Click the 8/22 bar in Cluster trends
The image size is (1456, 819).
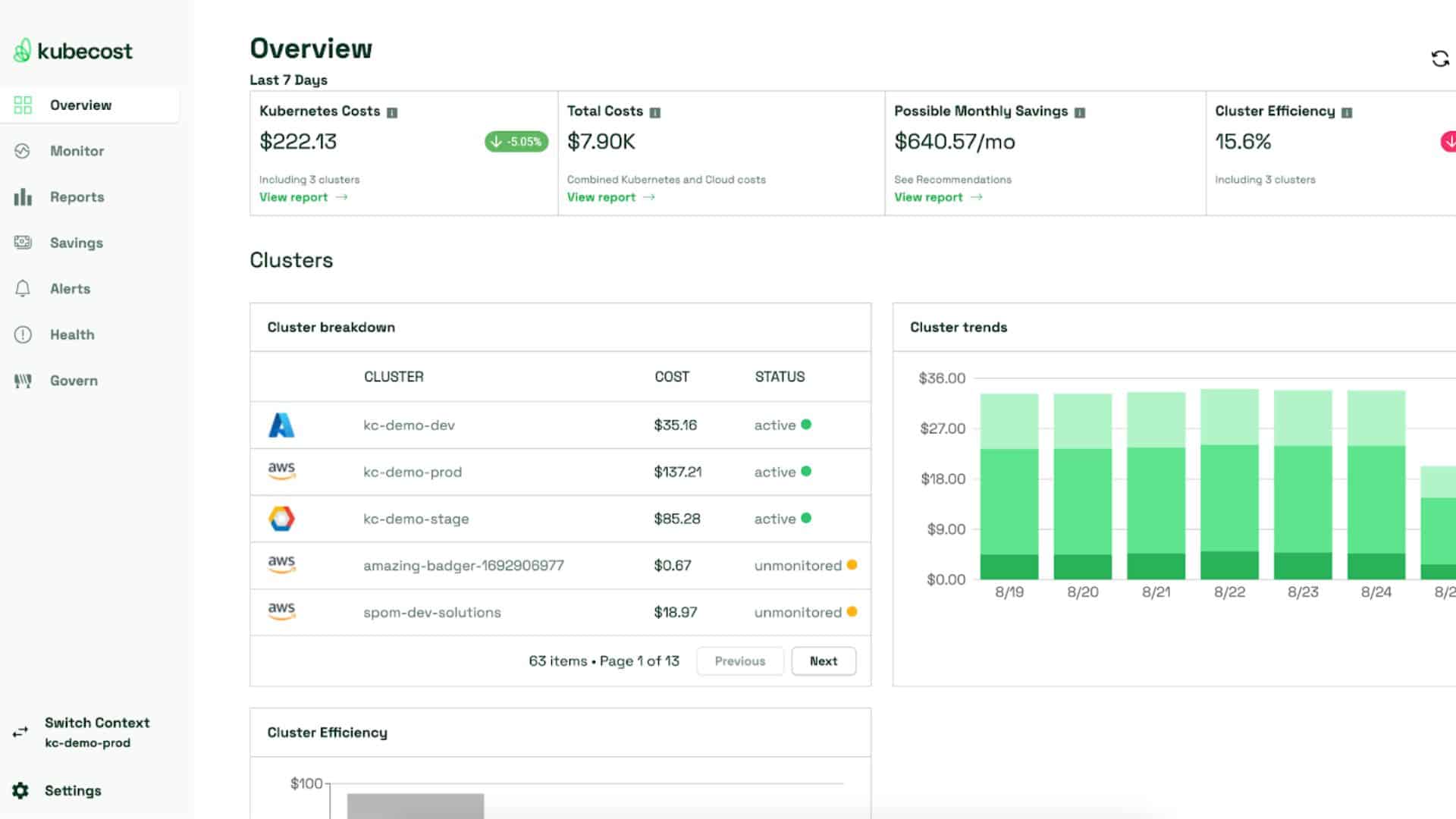click(1229, 485)
